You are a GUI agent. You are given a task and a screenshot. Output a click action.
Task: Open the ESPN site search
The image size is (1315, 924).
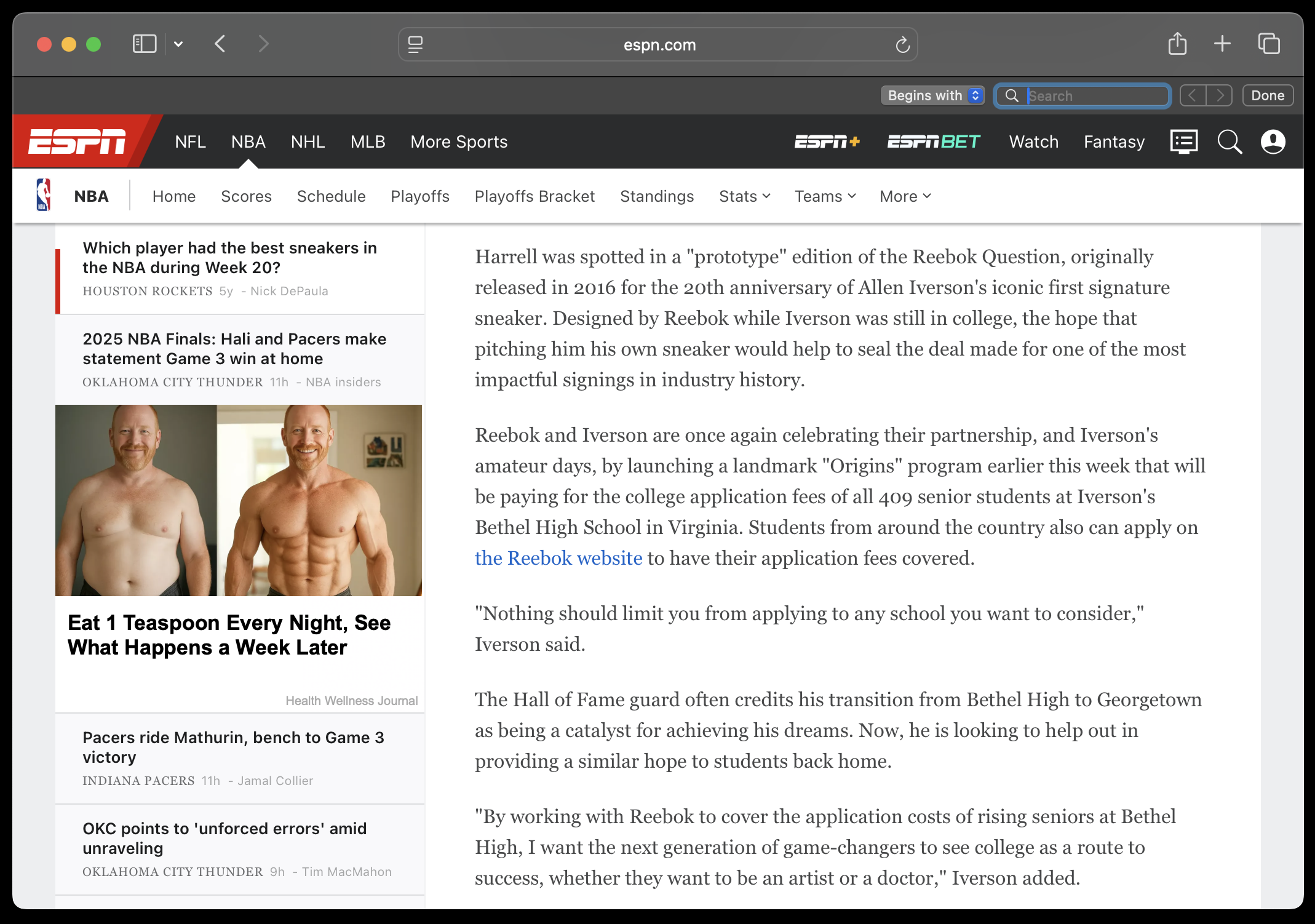[x=1230, y=142]
